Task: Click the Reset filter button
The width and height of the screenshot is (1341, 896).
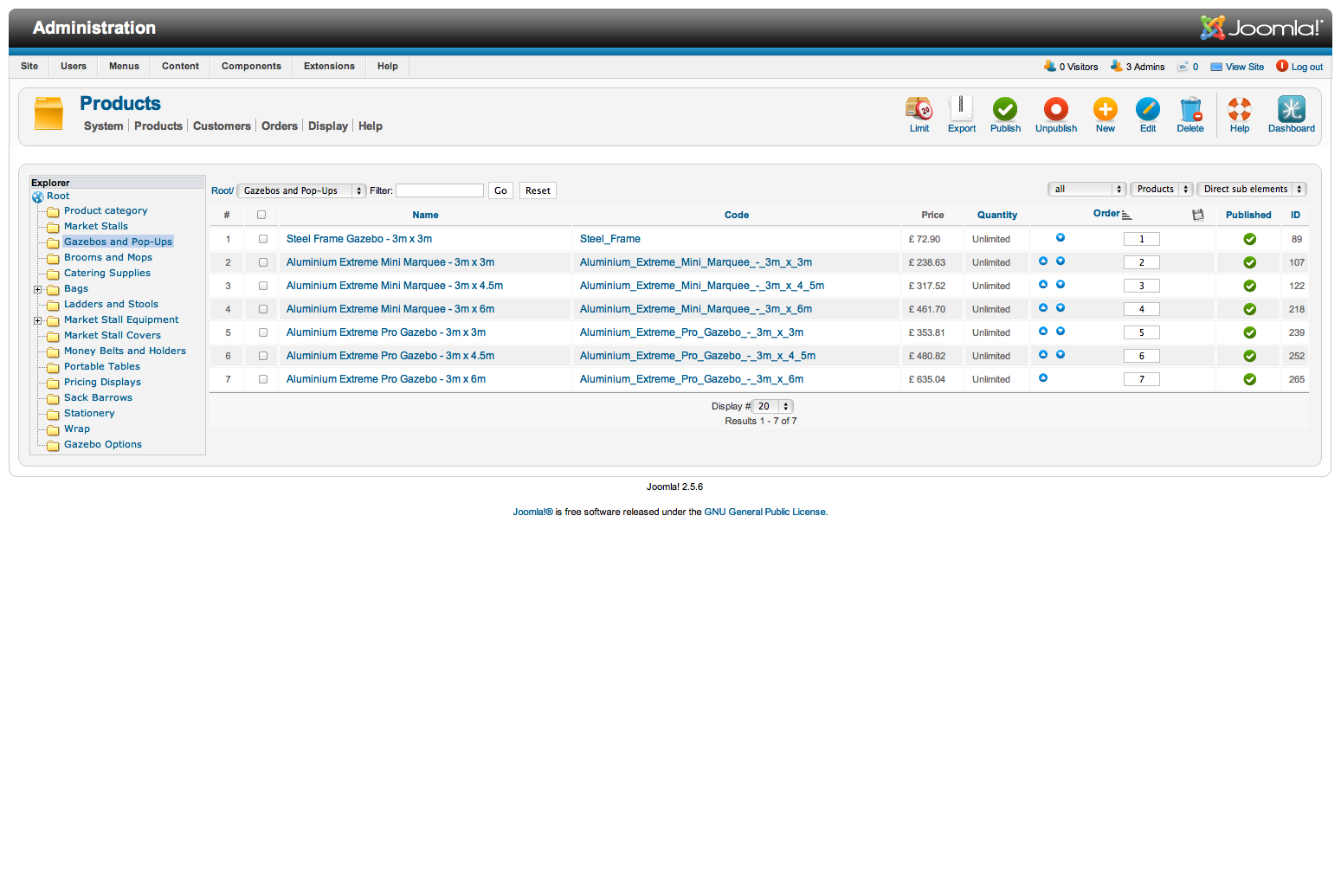Action: coord(538,190)
